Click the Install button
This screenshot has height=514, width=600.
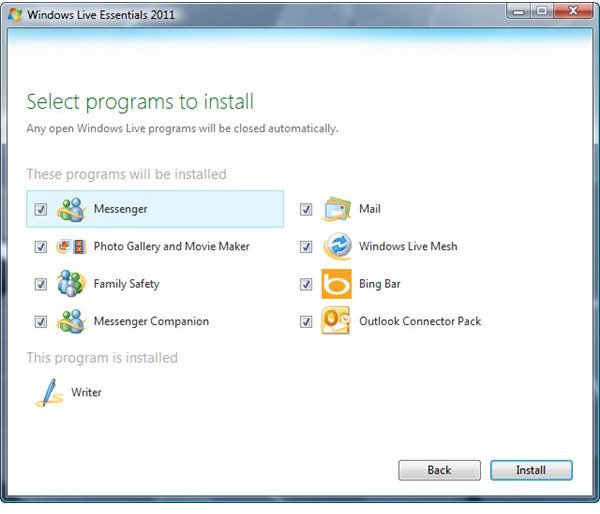[x=531, y=470]
